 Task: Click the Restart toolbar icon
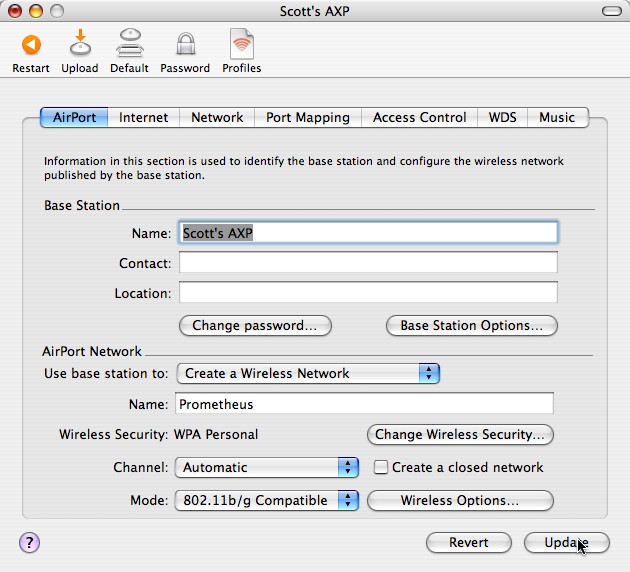coord(31,45)
